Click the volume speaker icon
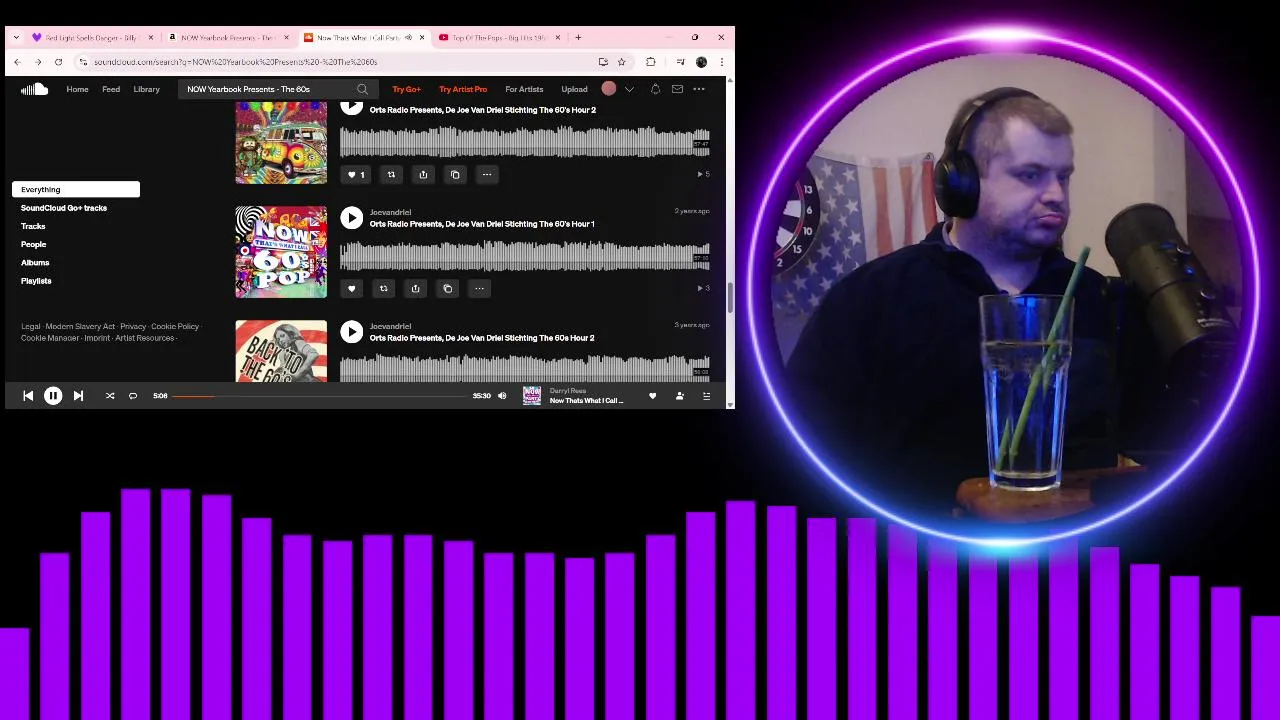Screen dimensions: 1280x720 click(x=502, y=396)
